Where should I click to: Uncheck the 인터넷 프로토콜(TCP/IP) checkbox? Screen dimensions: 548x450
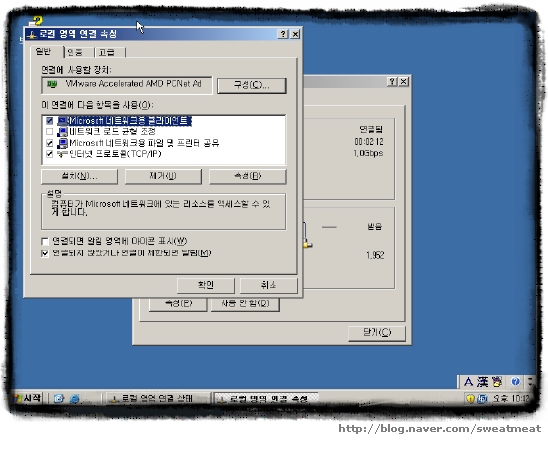pyautogui.click(x=50, y=154)
